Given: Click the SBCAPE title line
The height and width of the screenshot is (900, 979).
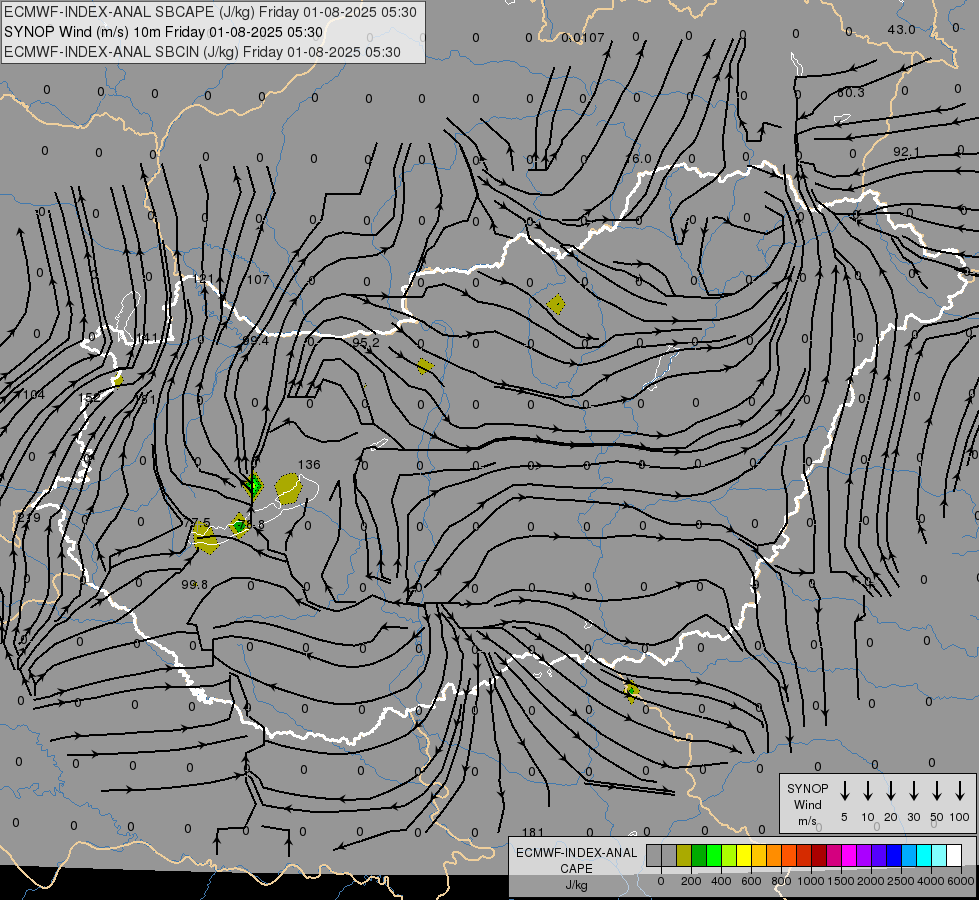Looking at the screenshot, I should coord(210,12).
